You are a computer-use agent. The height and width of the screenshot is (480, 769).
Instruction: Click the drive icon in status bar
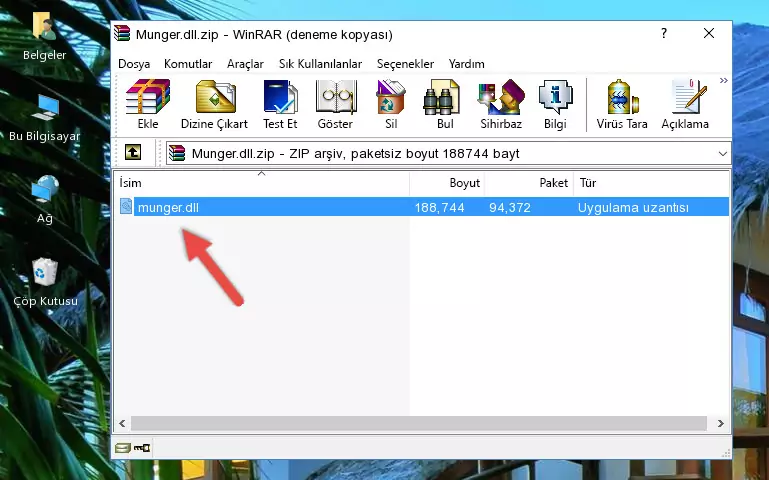click(122, 447)
